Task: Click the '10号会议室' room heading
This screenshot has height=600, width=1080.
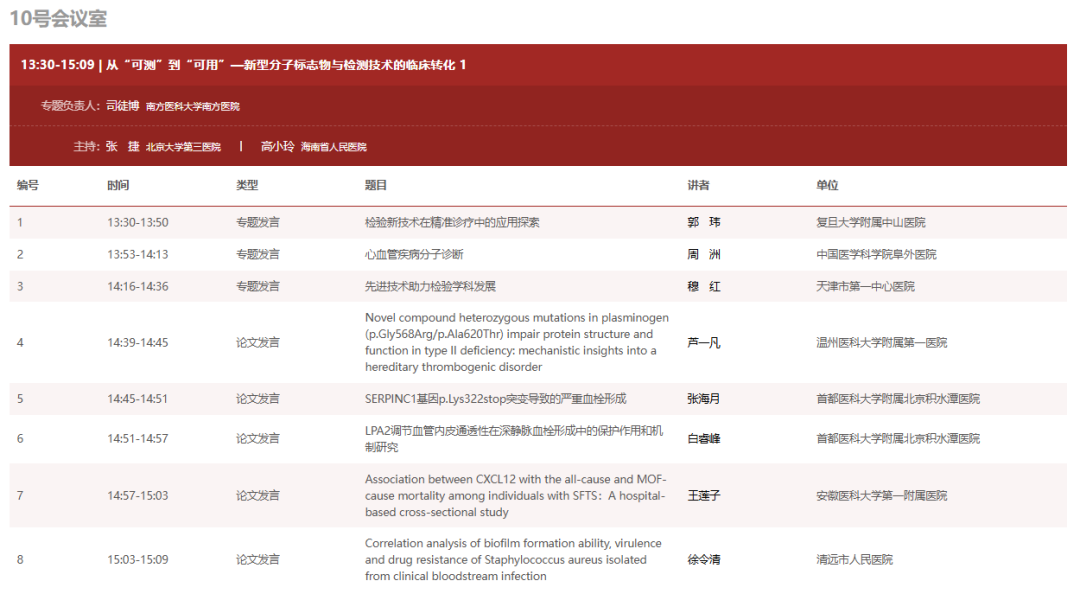Action: (59, 18)
